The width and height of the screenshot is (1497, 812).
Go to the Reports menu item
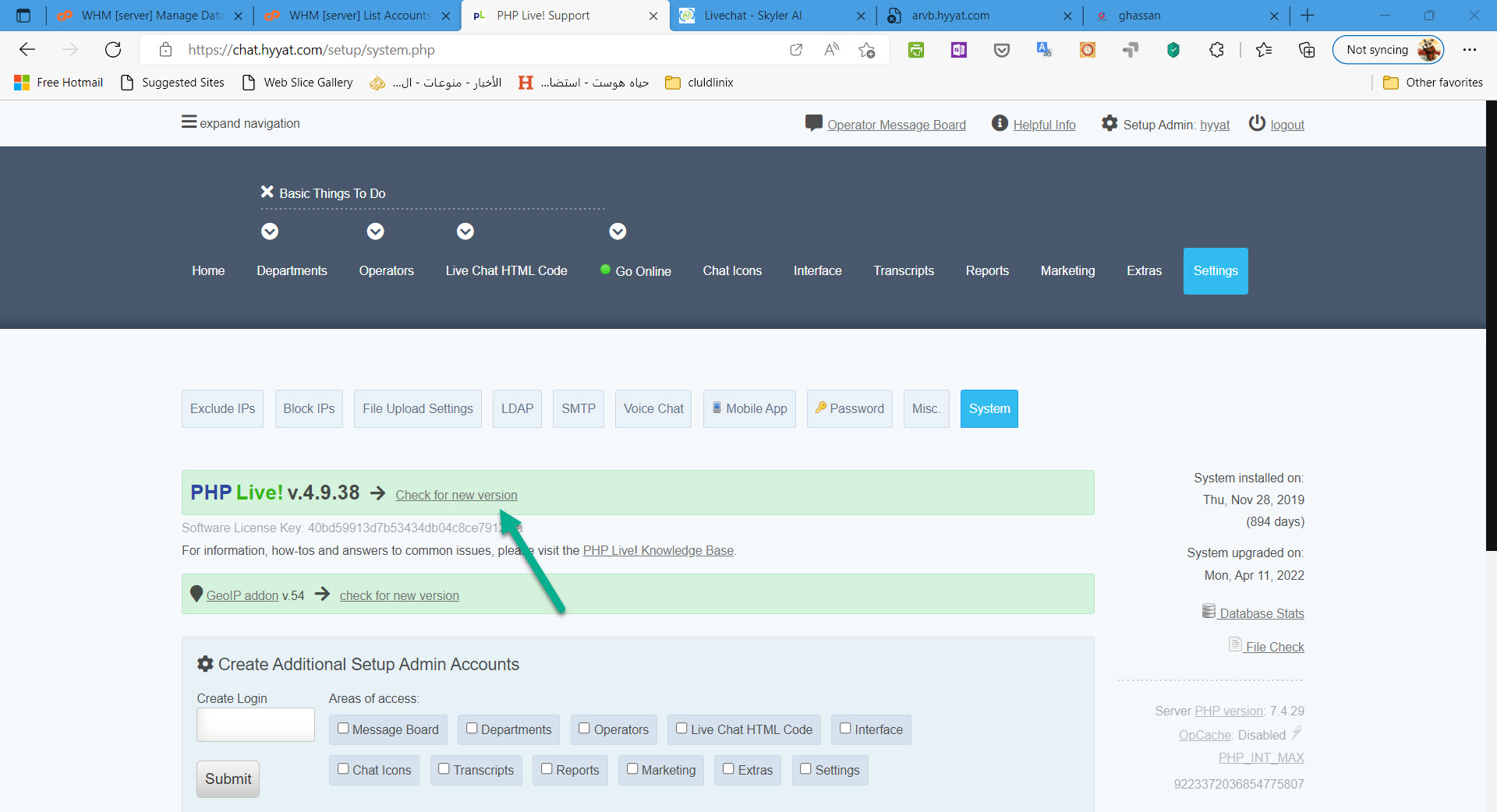[987, 271]
